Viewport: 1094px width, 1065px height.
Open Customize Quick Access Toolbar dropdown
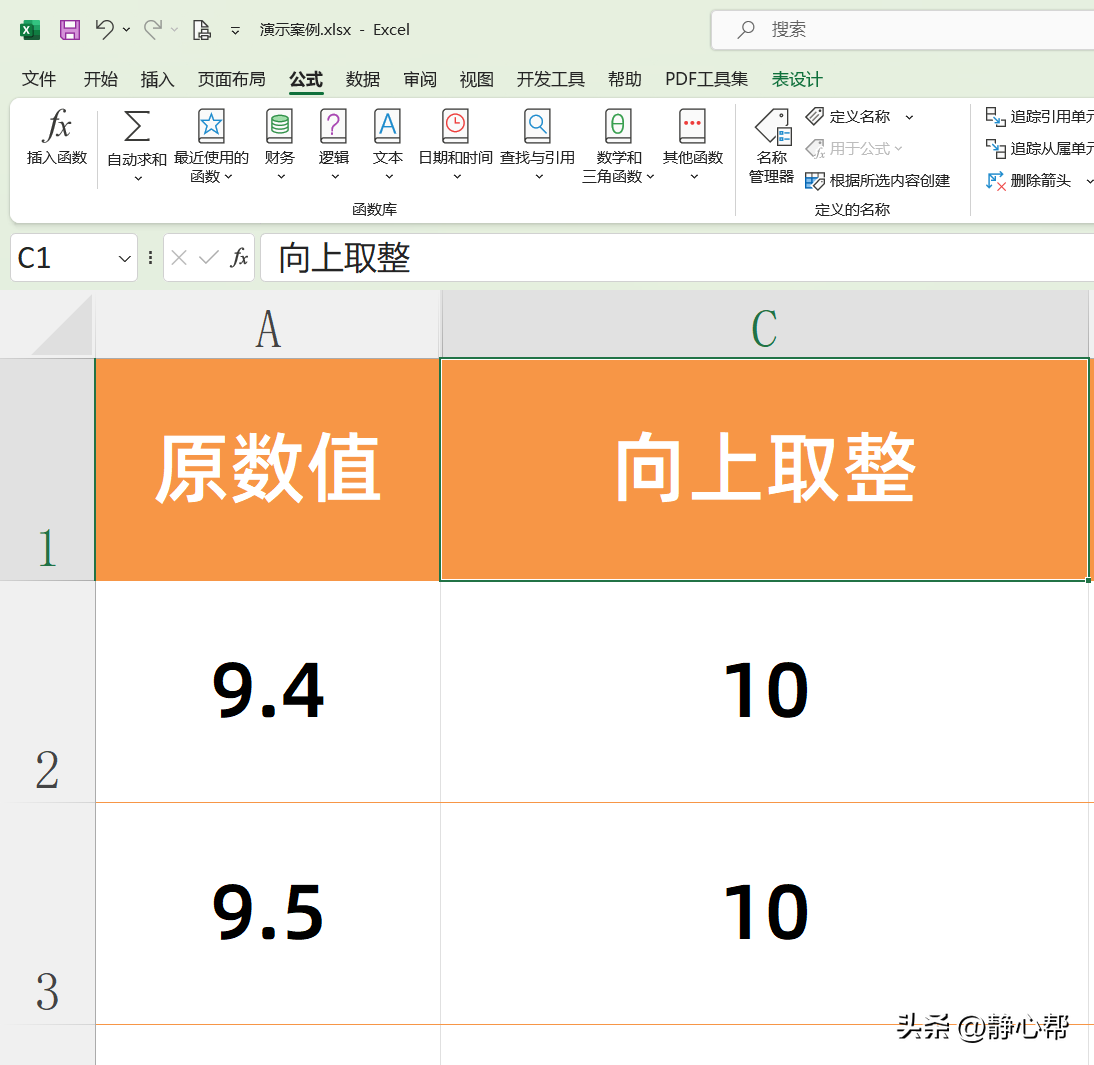[x=236, y=31]
